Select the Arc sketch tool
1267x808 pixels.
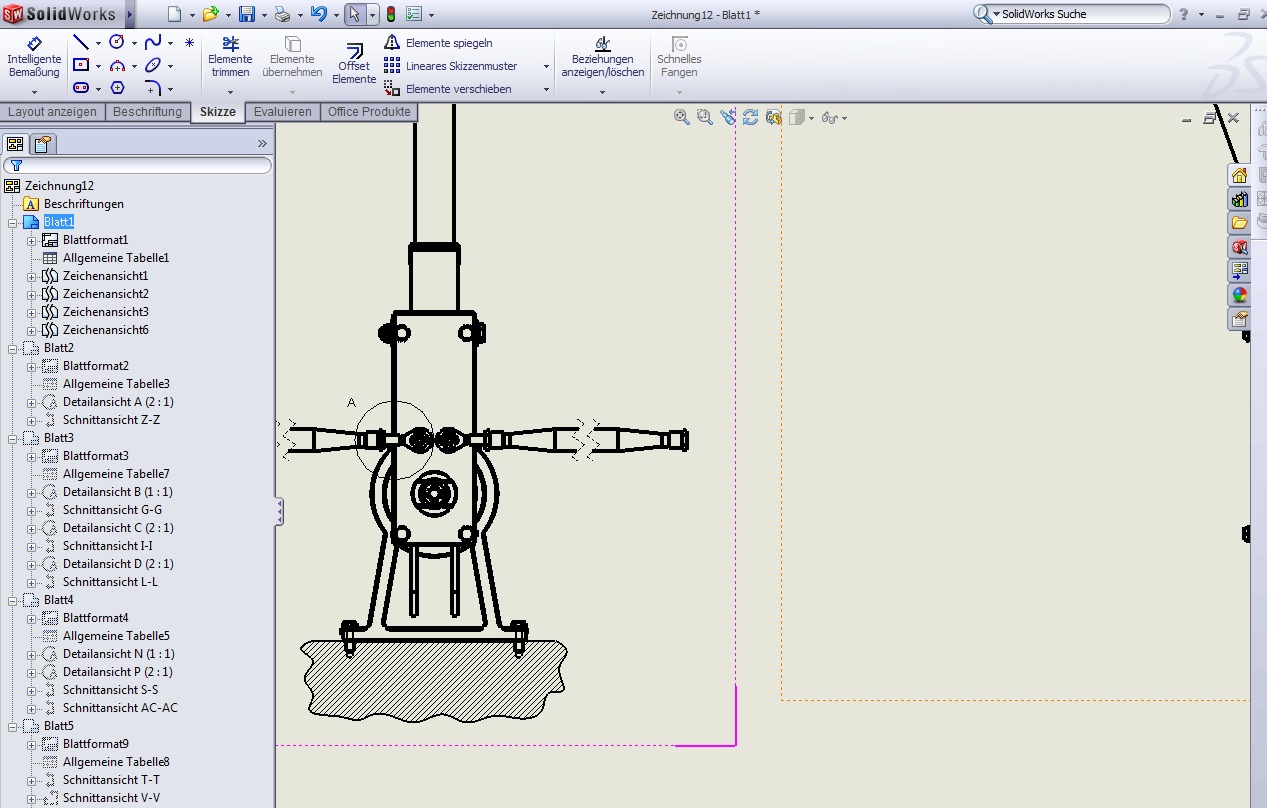117,65
